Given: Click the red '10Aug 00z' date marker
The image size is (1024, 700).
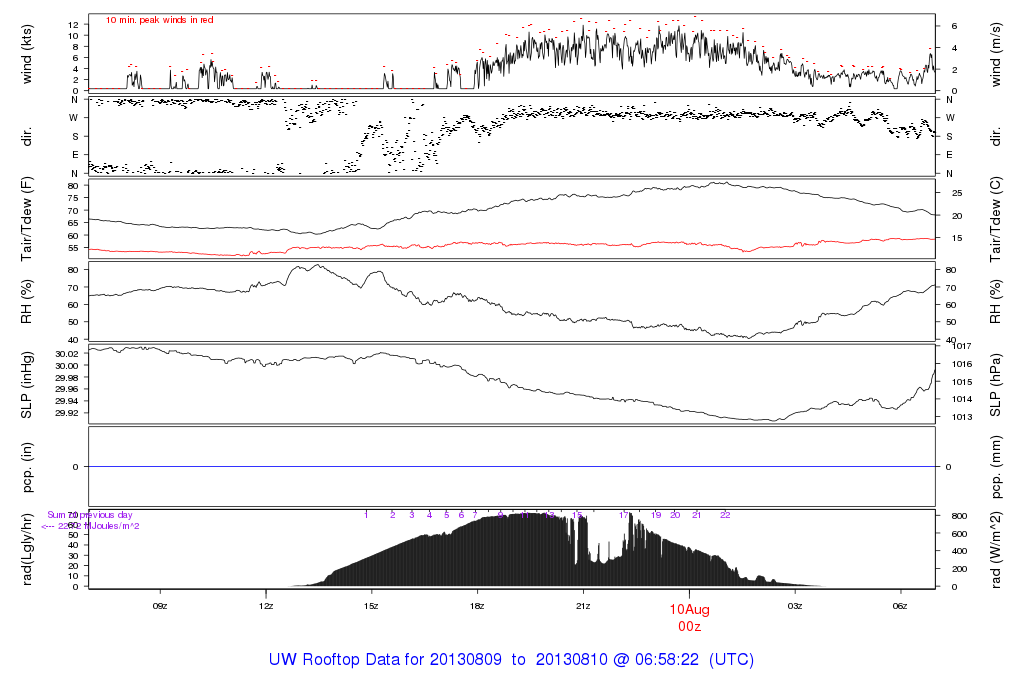Looking at the screenshot, I should (x=689, y=616).
